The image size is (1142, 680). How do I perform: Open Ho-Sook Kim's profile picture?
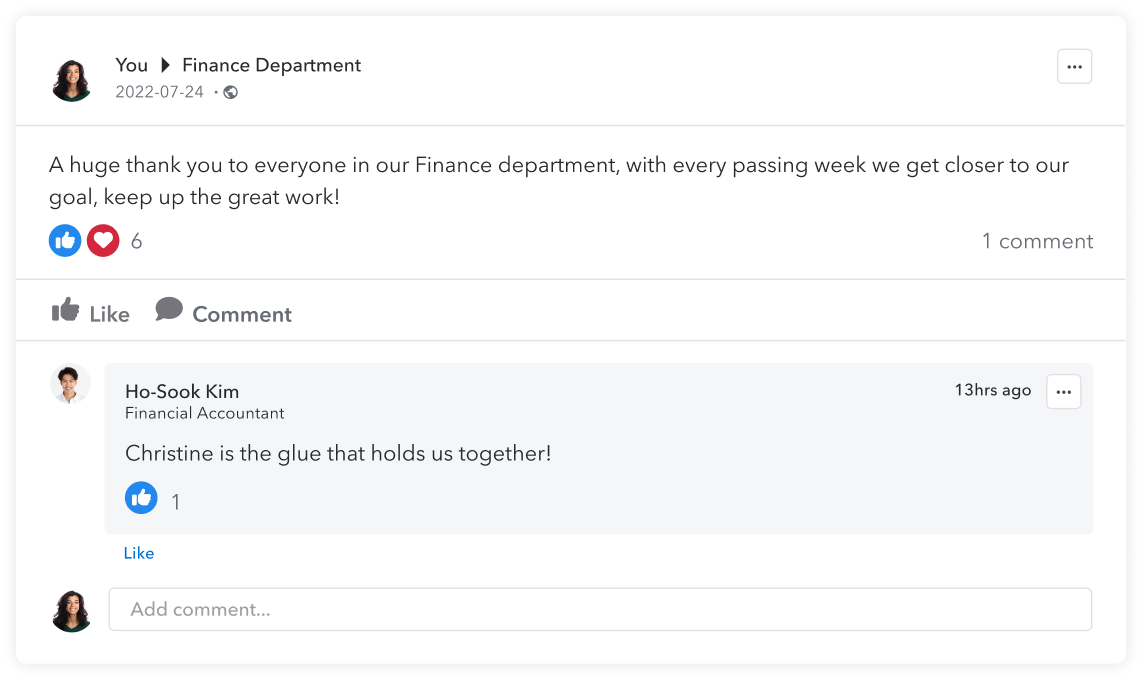pyautogui.click(x=70, y=385)
